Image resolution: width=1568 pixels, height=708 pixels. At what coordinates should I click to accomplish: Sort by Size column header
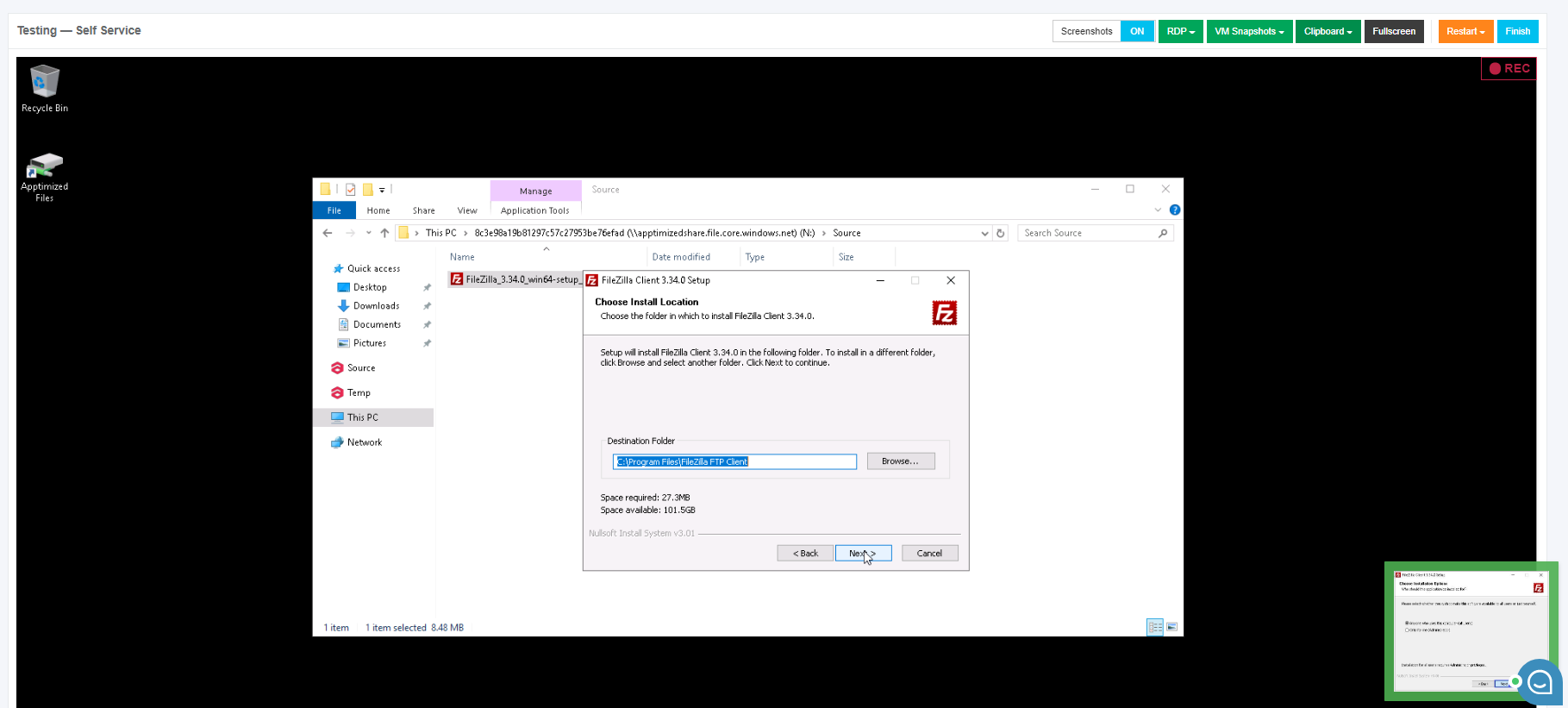[x=846, y=257]
